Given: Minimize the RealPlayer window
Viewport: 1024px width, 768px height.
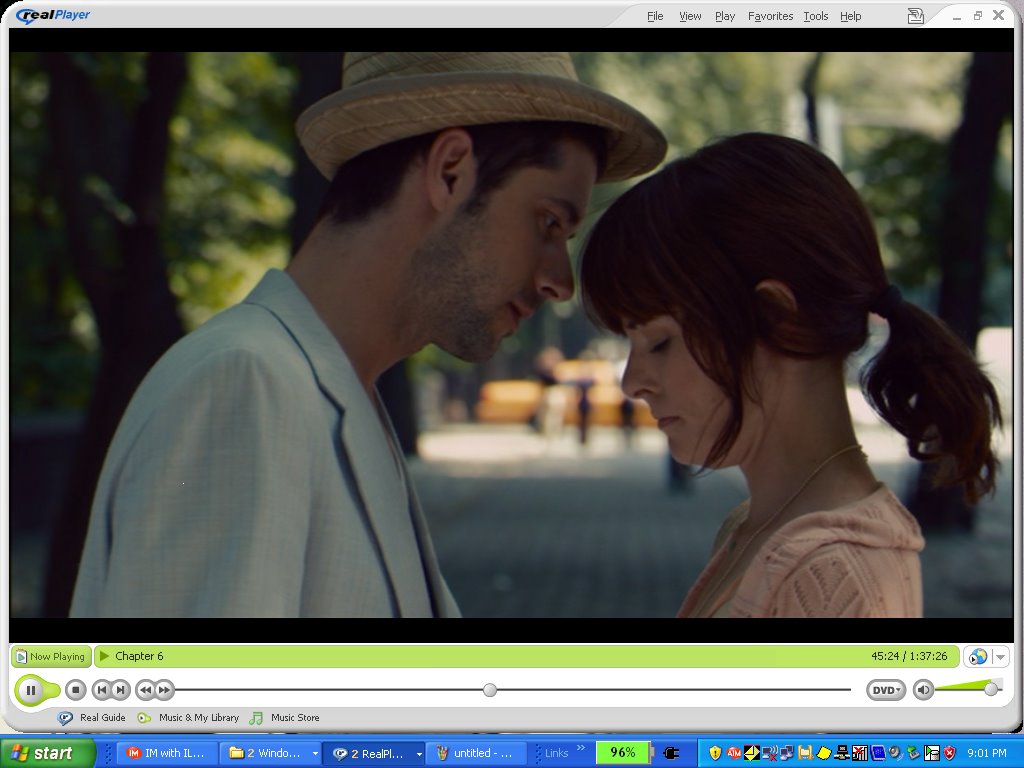Looking at the screenshot, I should tap(957, 16).
